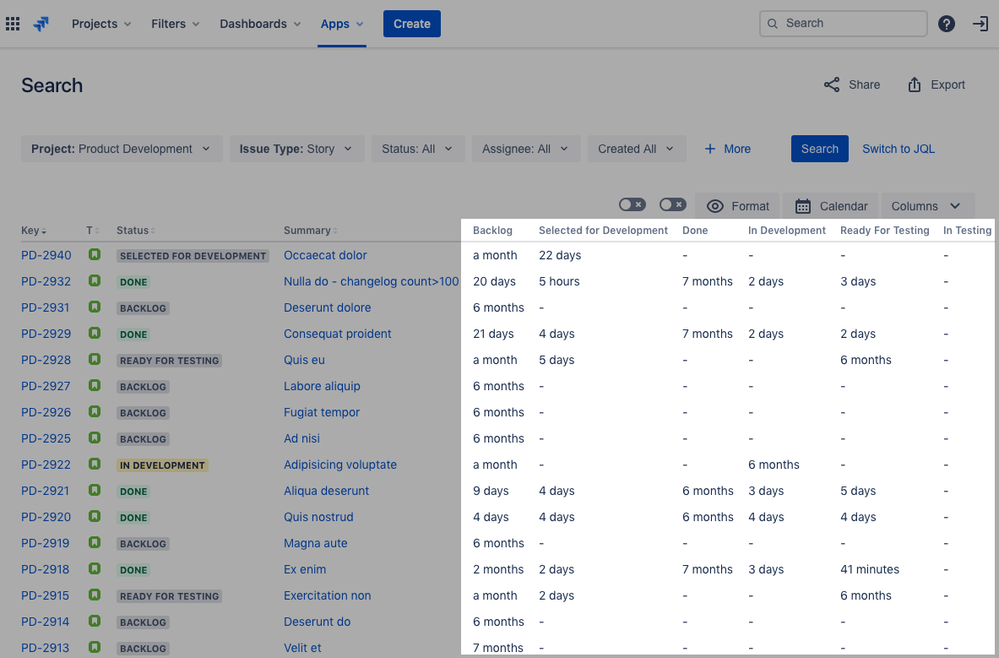Click the sign-in arrow icon

(980, 24)
